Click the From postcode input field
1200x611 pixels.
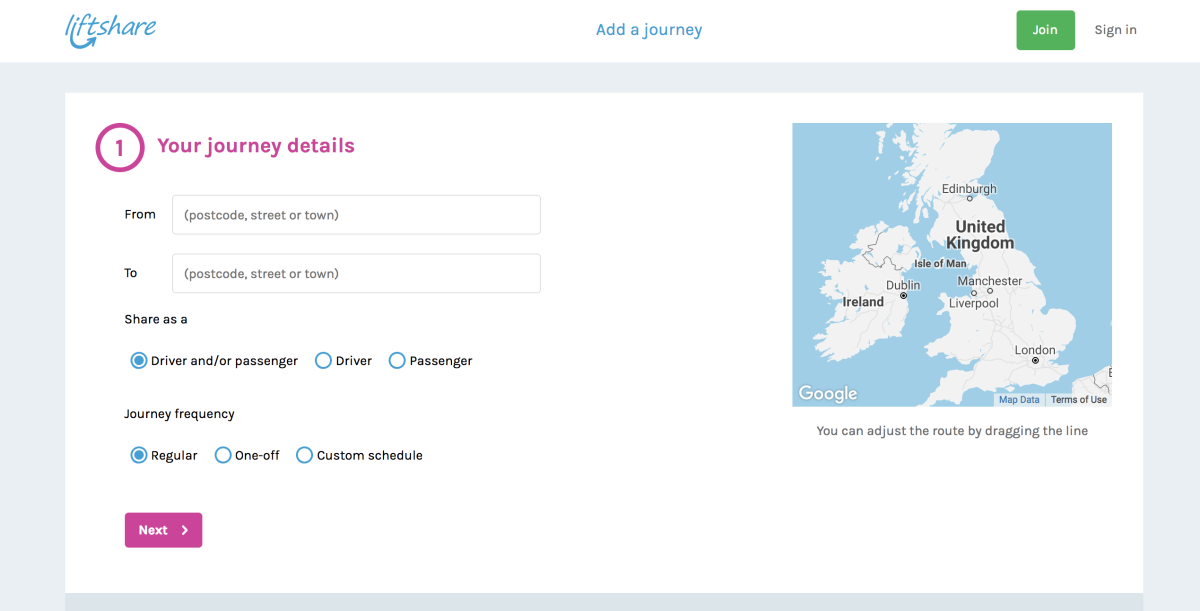356,214
